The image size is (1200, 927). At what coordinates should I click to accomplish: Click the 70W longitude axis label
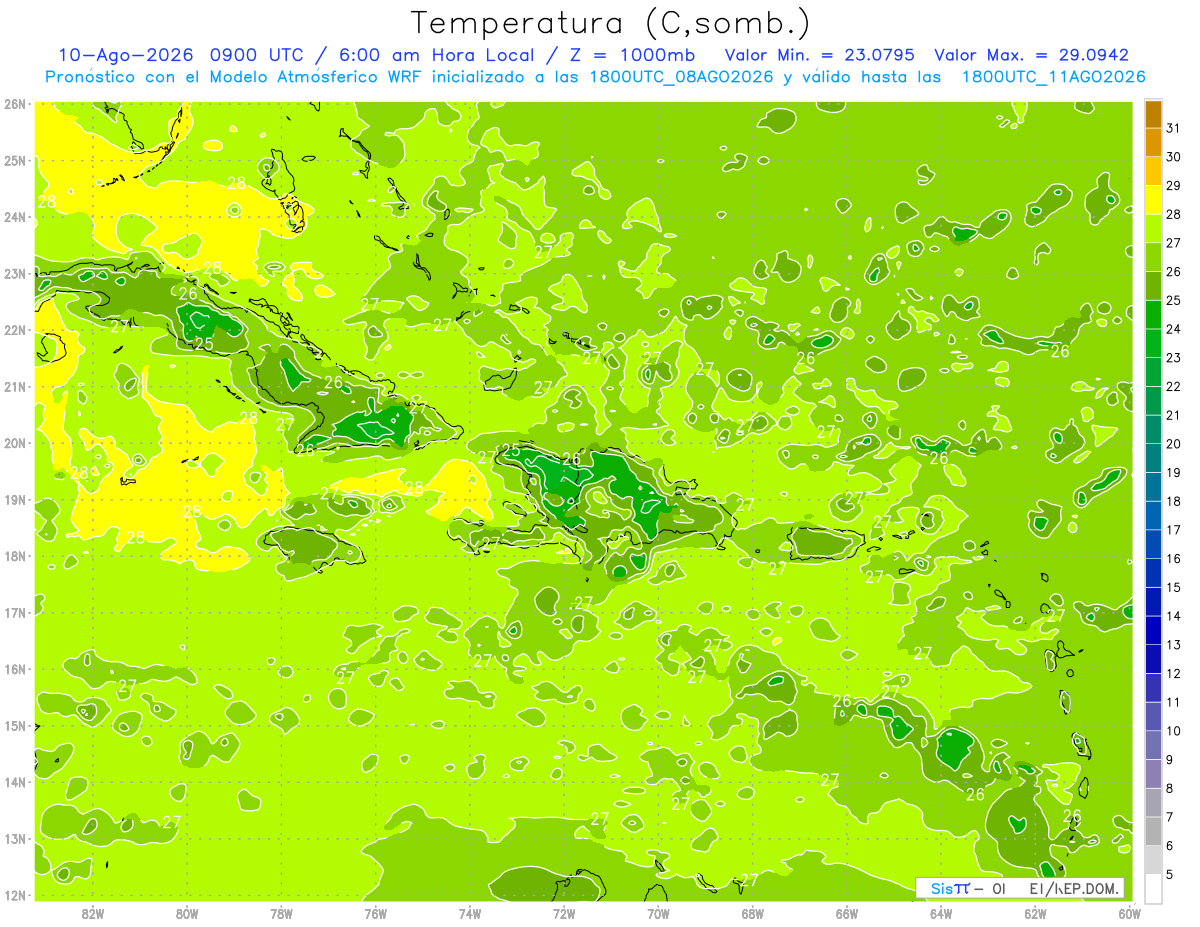pyautogui.click(x=658, y=913)
